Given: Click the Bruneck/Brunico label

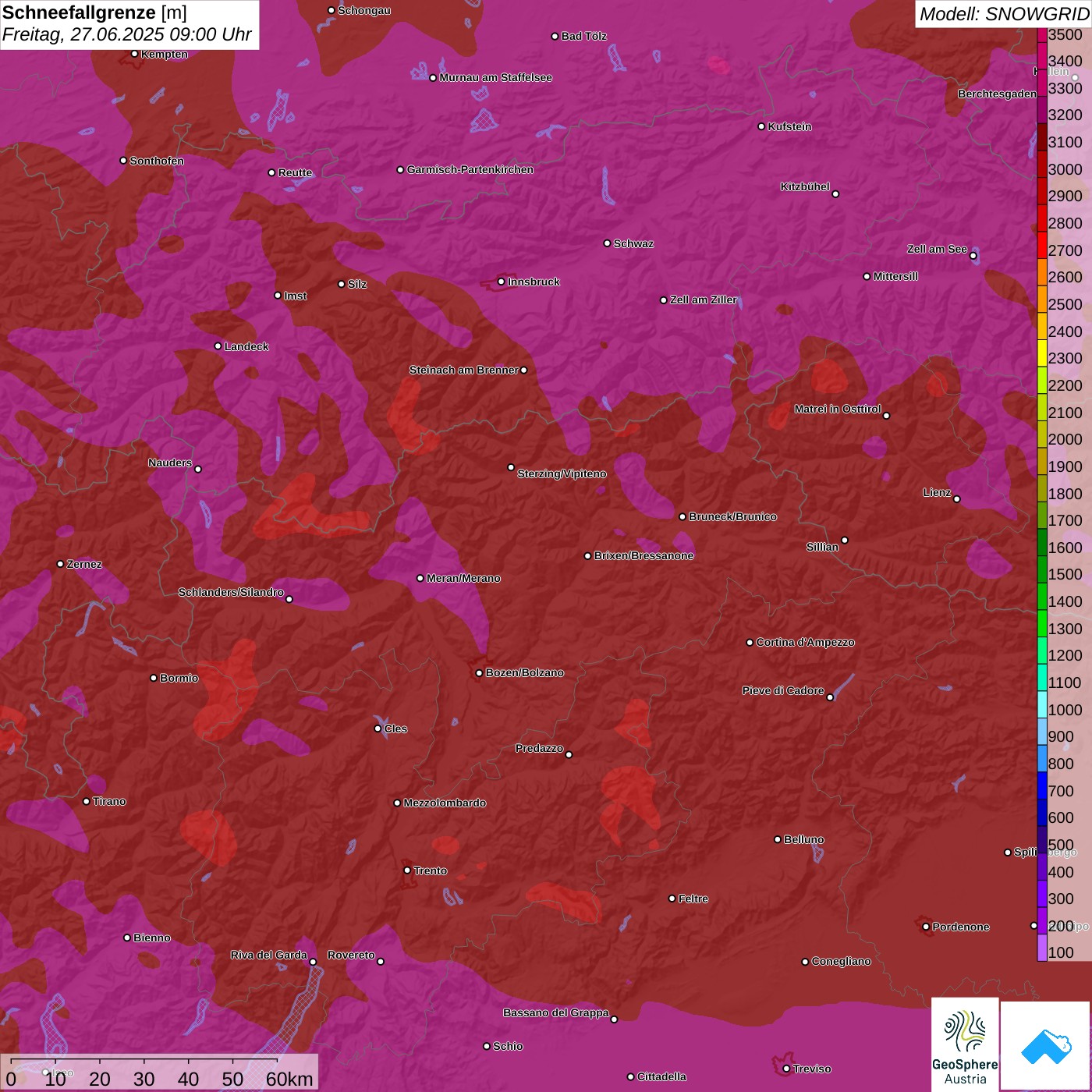Looking at the screenshot, I should (732, 516).
